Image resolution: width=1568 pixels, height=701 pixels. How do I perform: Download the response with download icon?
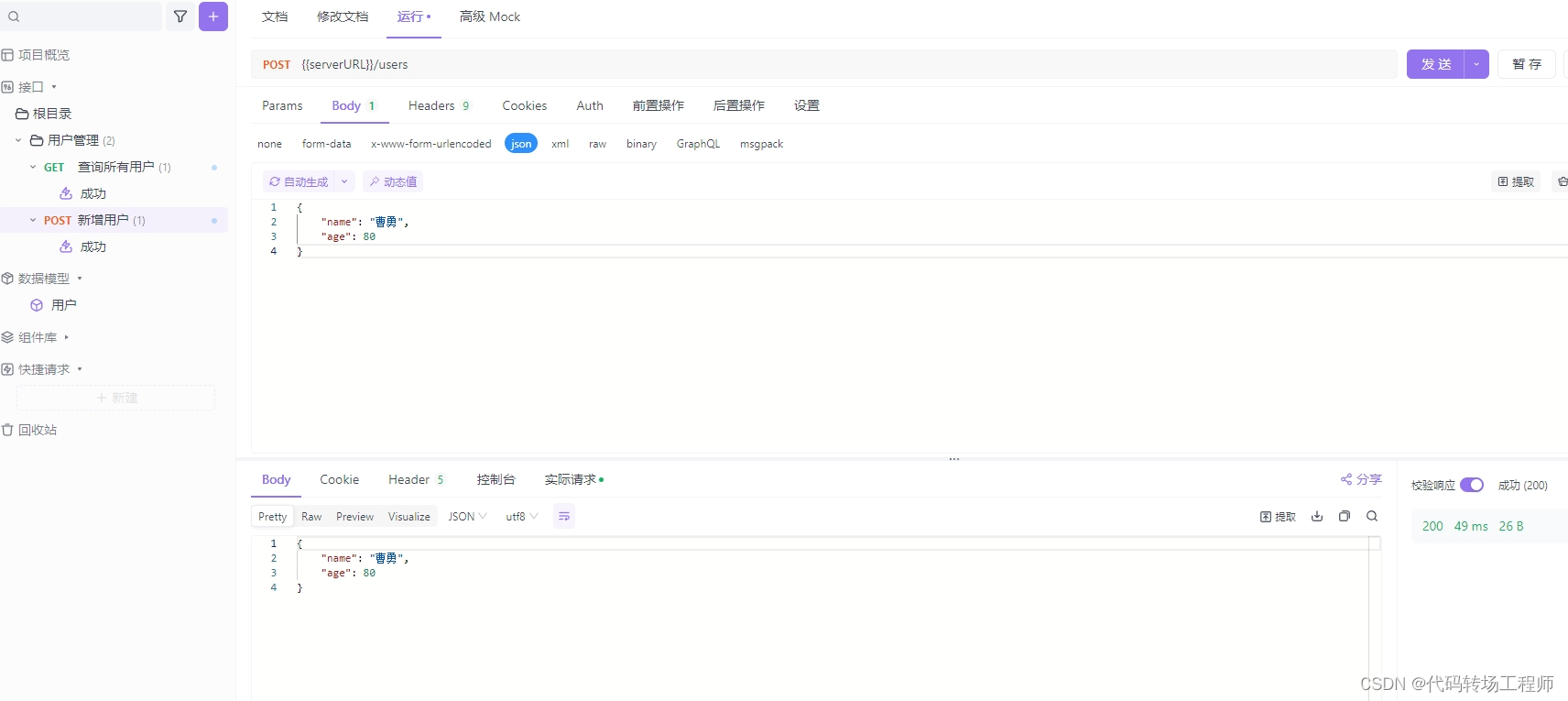[x=1317, y=517]
